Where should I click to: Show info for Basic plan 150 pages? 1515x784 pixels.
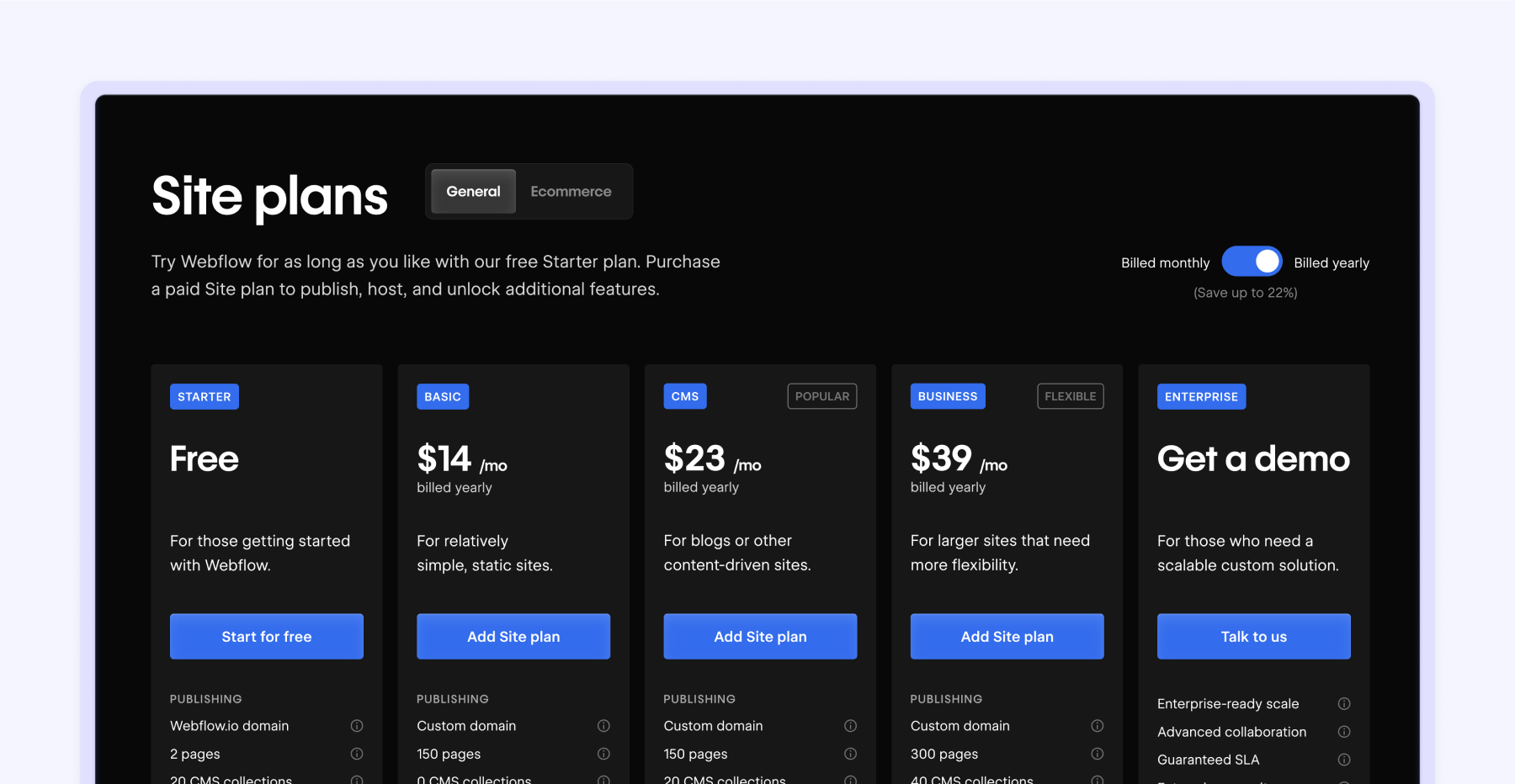(x=603, y=754)
